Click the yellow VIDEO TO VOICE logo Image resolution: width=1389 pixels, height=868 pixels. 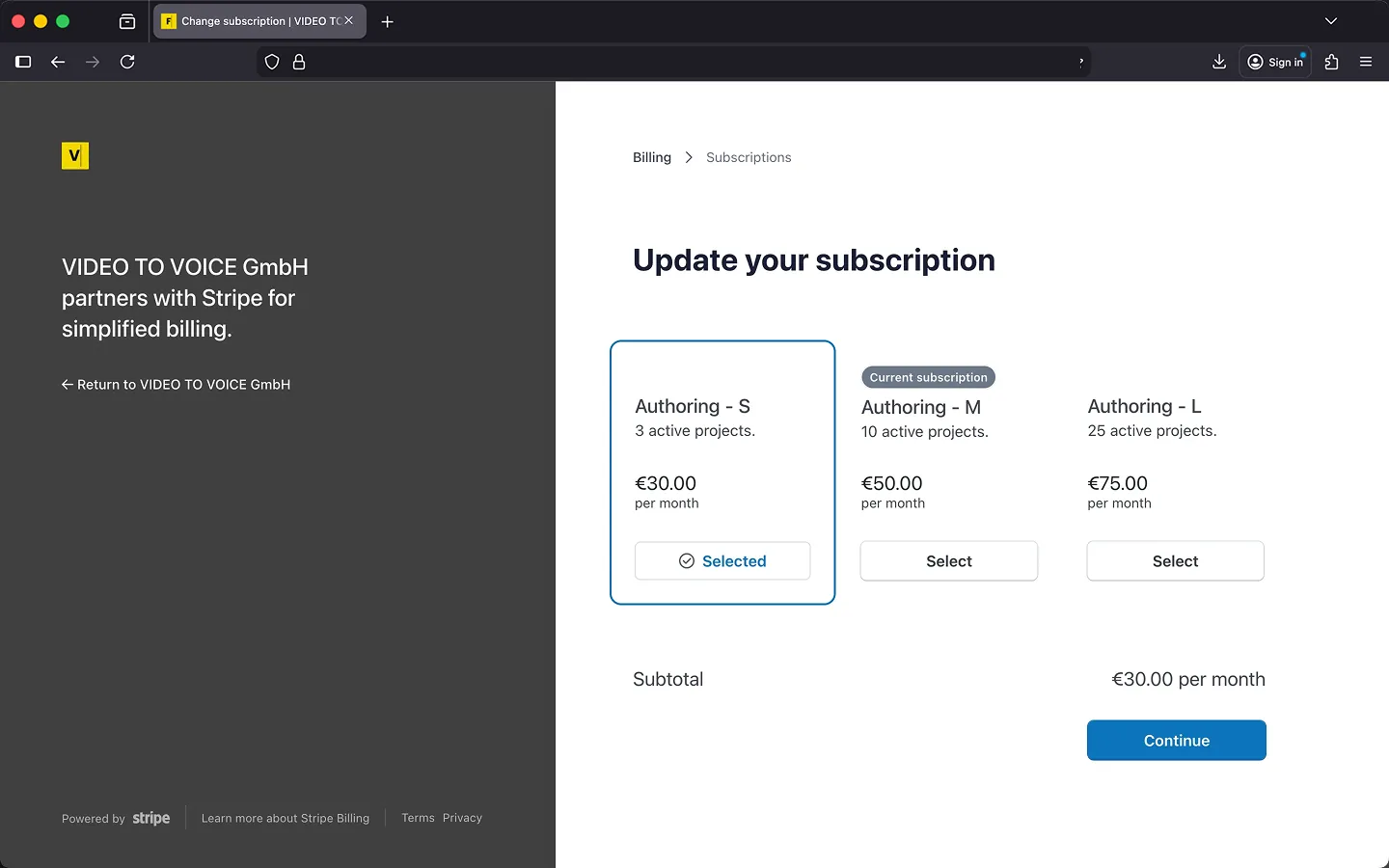tap(75, 155)
